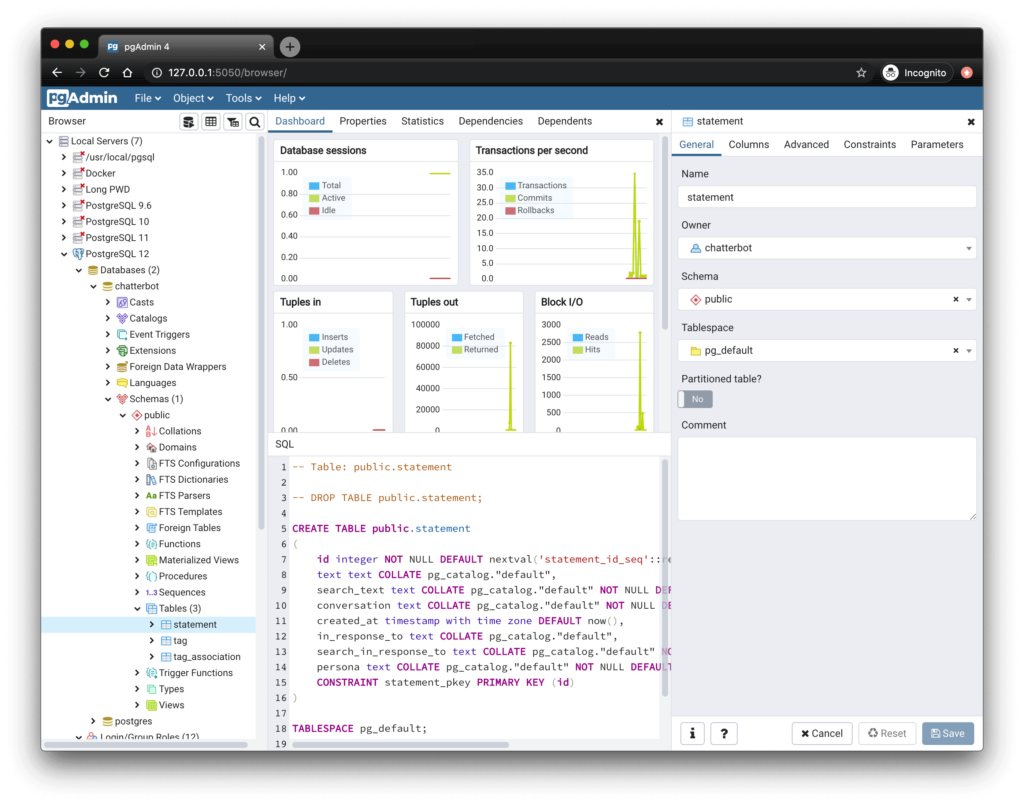Open the Query Tool icon
This screenshot has width=1024, height=805.
[x=189, y=121]
